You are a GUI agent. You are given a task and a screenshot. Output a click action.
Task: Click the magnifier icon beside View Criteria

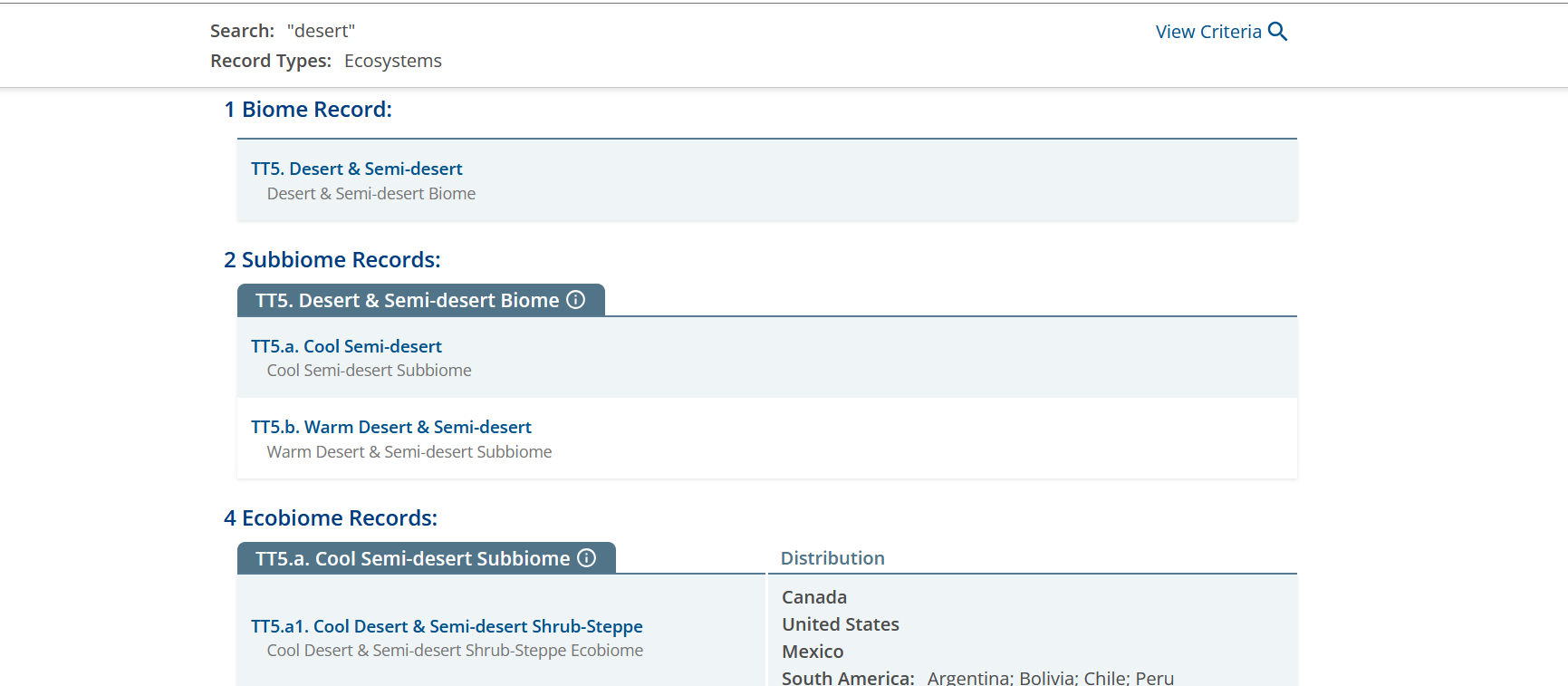[1277, 32]
